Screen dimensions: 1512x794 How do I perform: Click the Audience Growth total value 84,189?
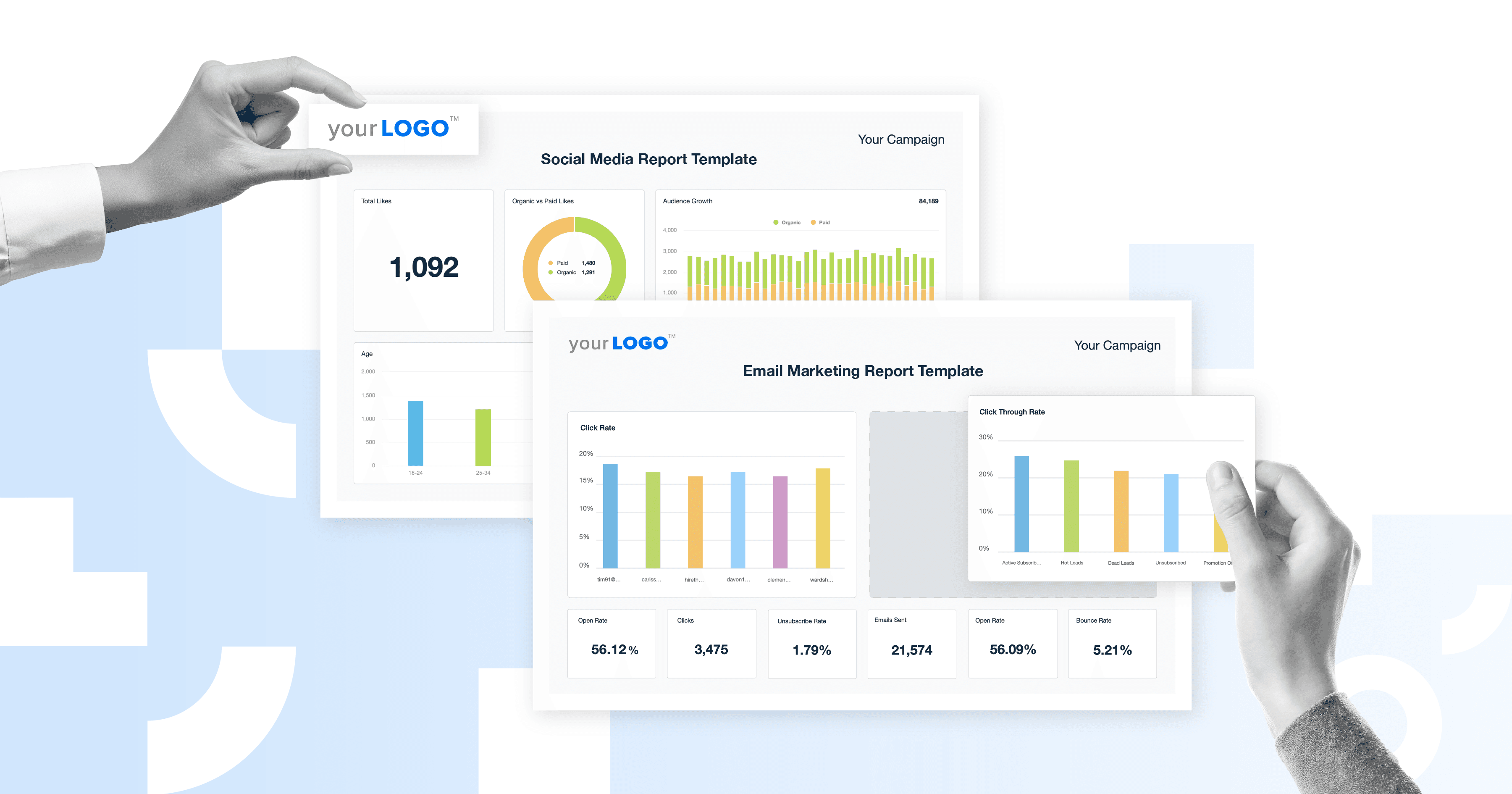[x=929, y=201]
